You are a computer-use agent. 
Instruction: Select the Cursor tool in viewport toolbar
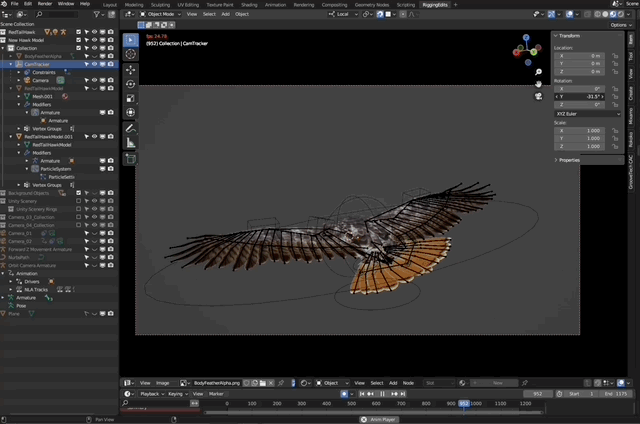tap(130, 54)
